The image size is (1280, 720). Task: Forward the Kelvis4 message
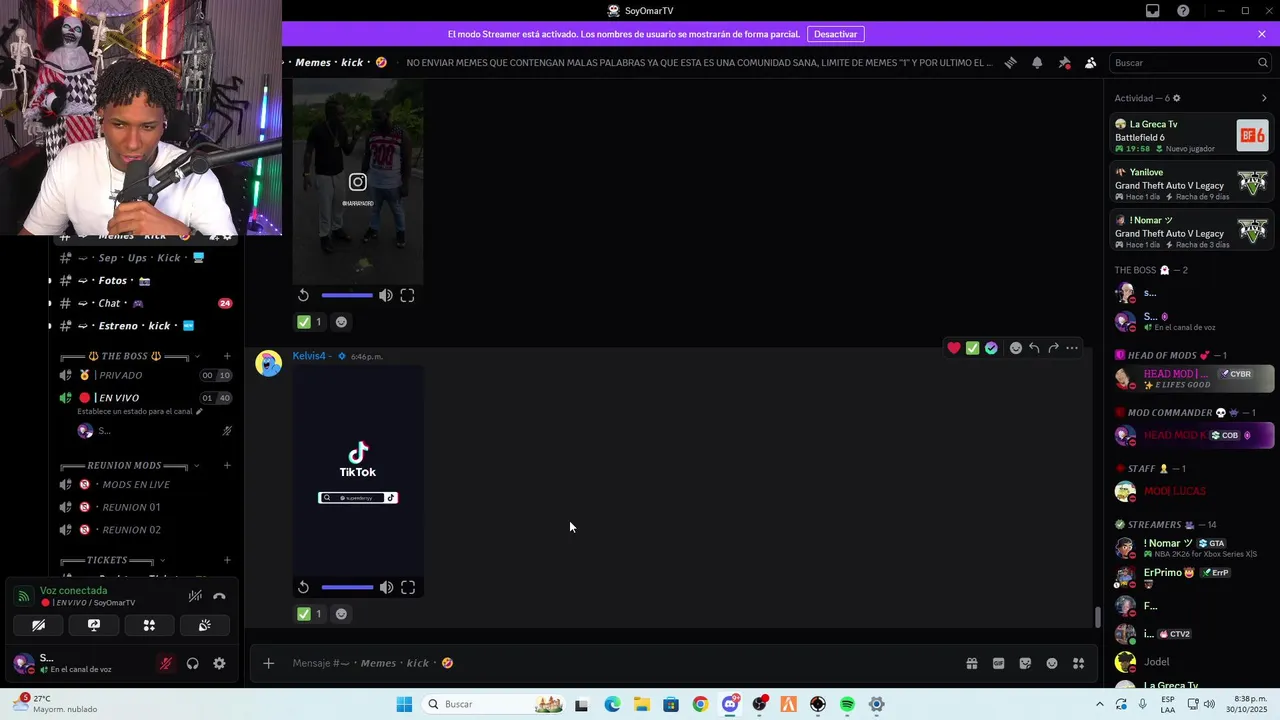click(x=1053, y=348)
